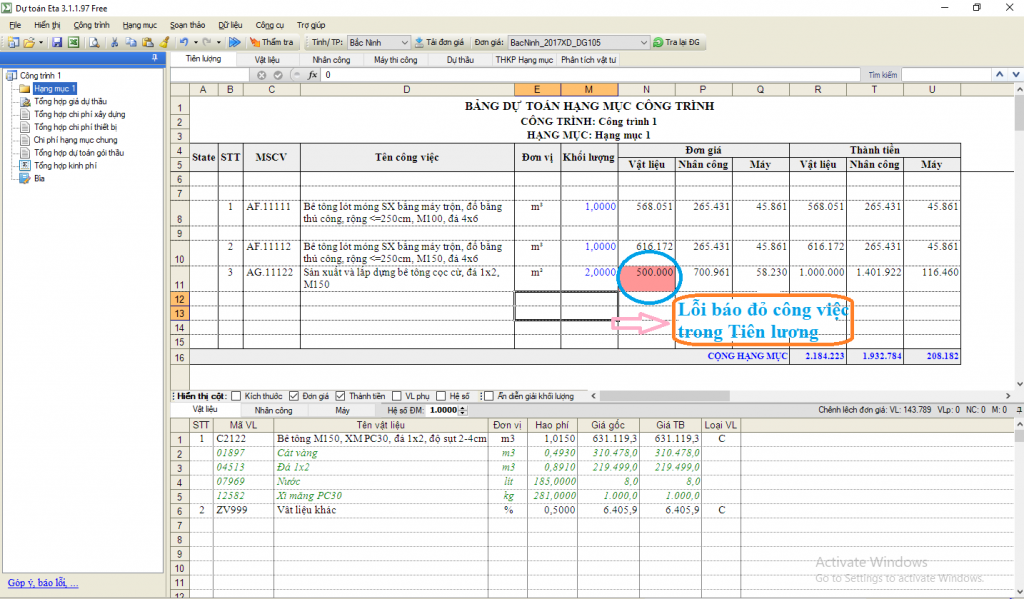
Task: Click the Undo arrow icon
Action: tap(184, 43)
